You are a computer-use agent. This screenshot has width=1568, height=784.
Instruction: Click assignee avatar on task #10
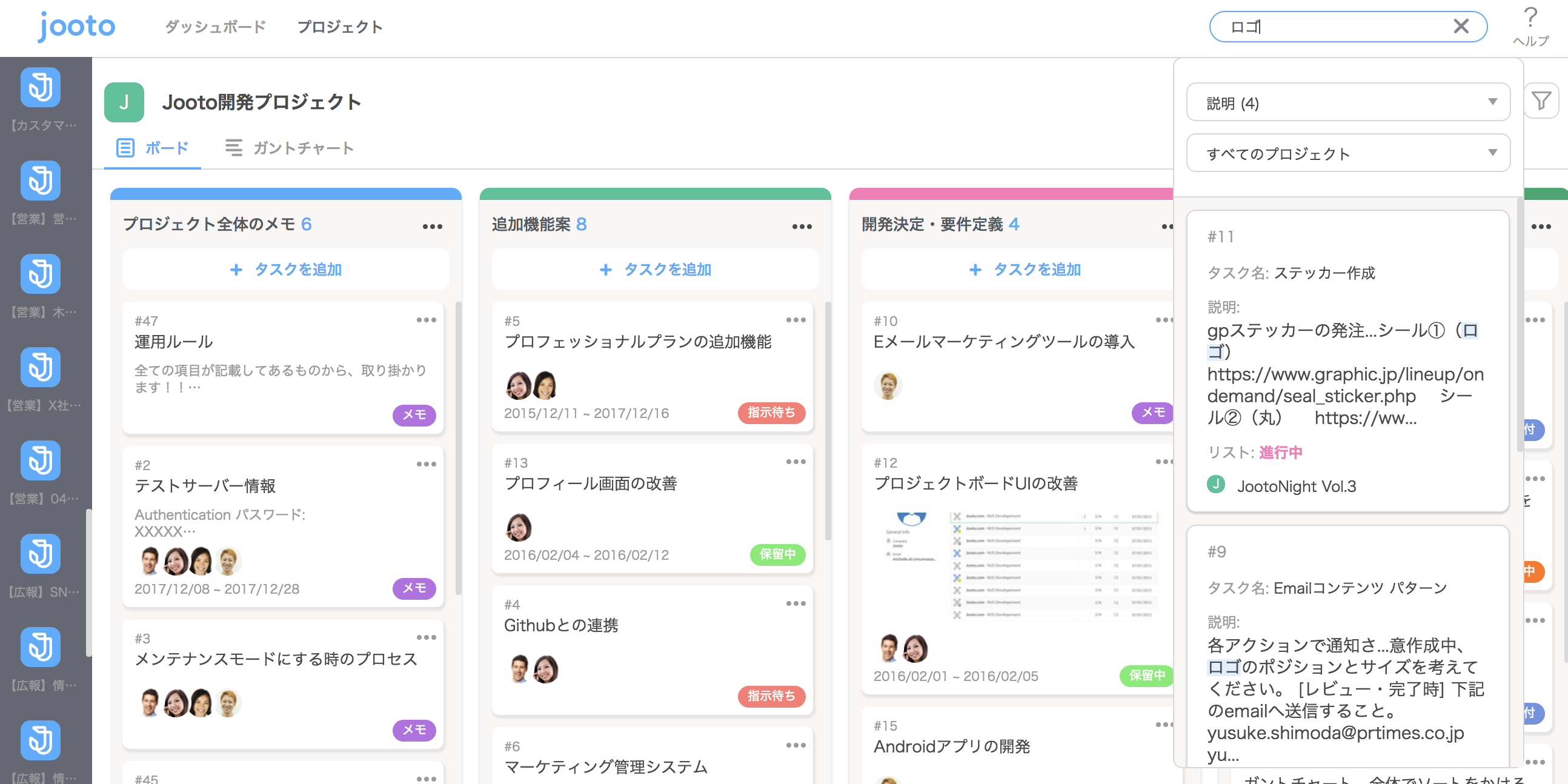(888, 385)
